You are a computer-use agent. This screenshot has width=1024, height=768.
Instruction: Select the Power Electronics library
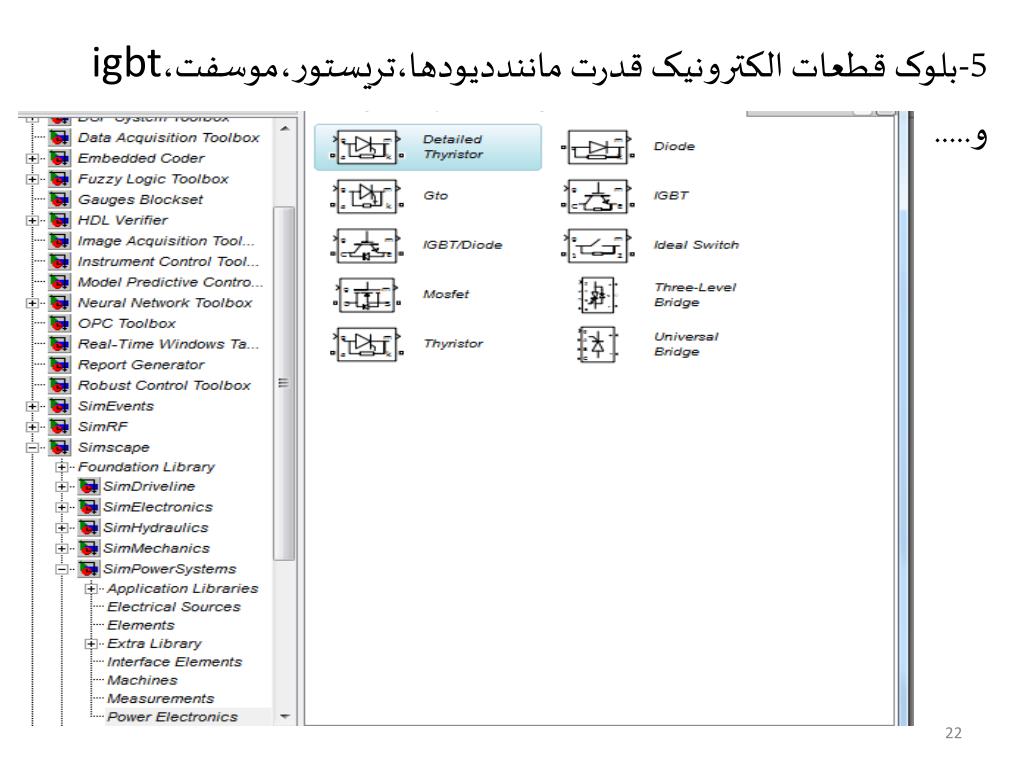tap(172, 717)
